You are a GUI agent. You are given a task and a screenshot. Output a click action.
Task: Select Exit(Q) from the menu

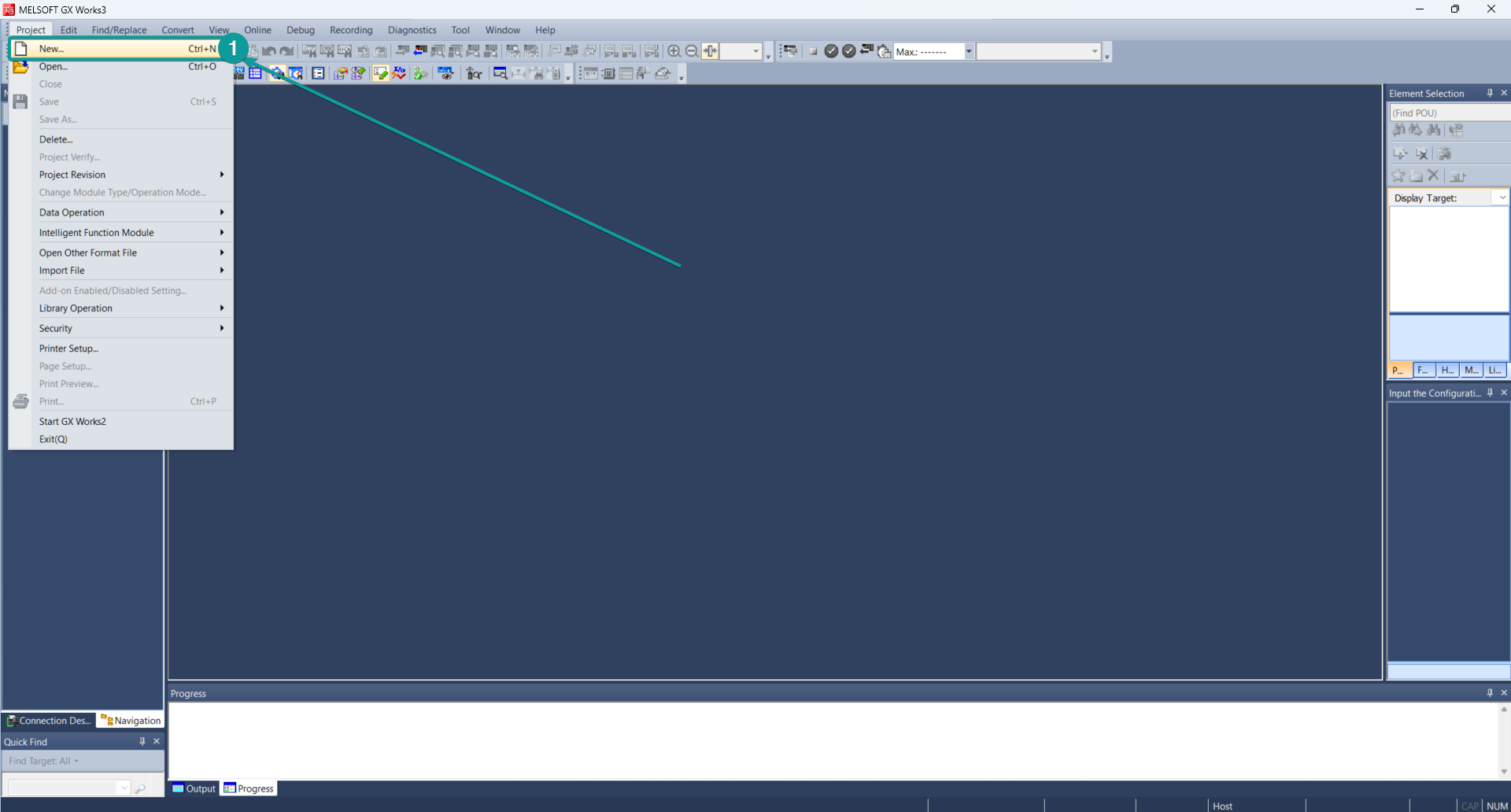[120, 439]
